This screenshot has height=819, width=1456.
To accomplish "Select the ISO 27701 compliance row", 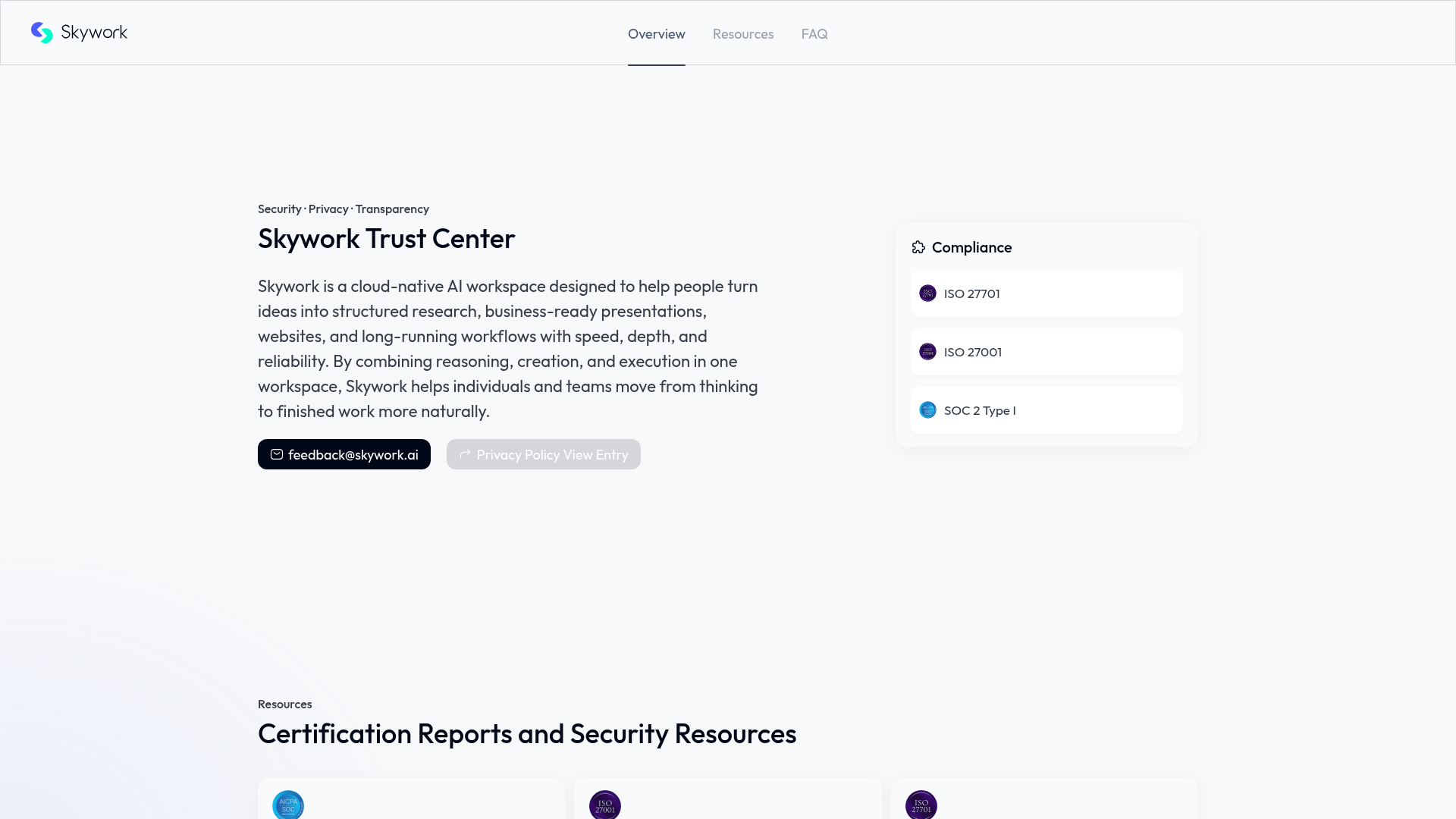I will (x=1046, y=293).
